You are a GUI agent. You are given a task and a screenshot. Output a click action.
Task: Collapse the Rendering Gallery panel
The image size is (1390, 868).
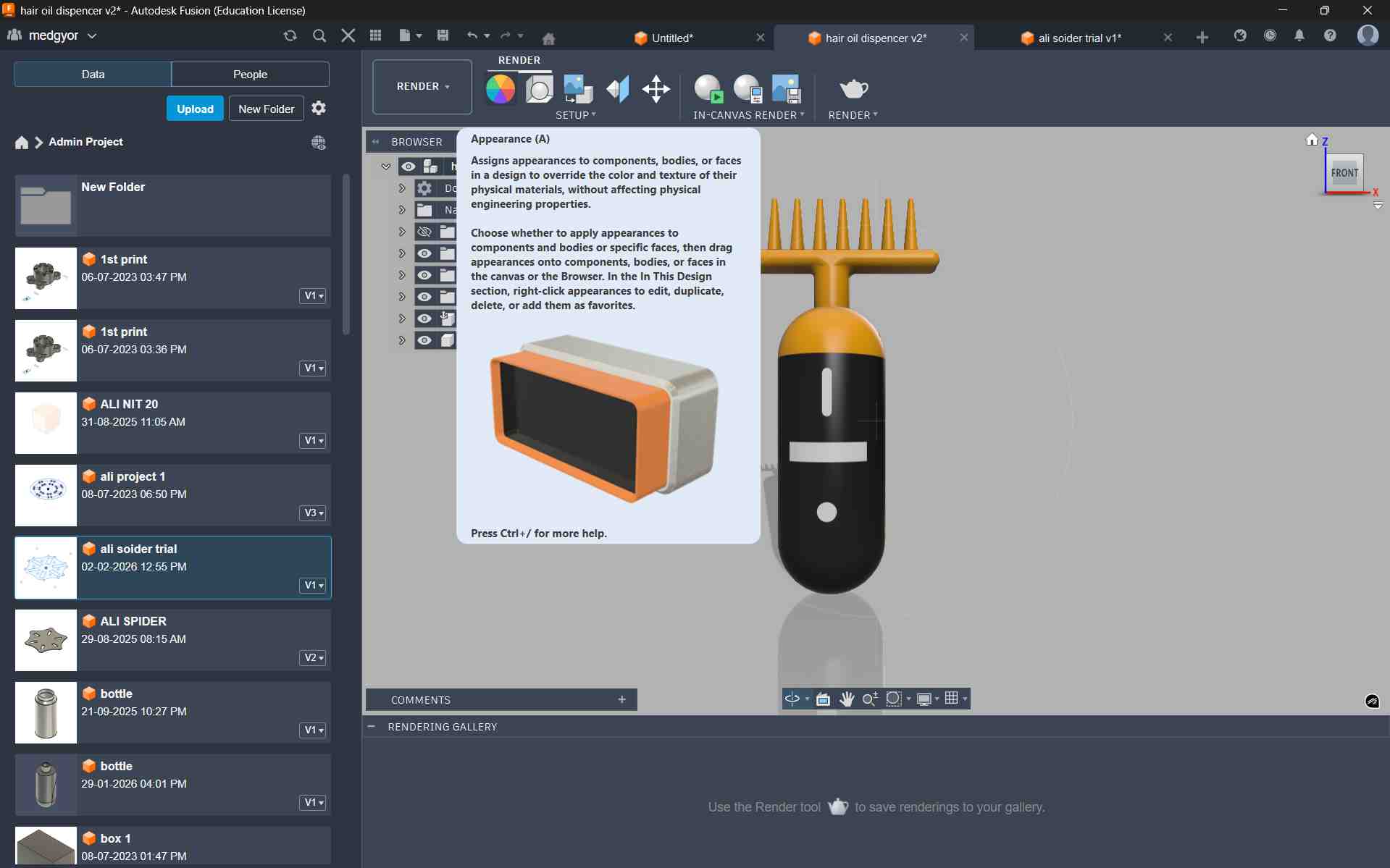coord(372,726)
